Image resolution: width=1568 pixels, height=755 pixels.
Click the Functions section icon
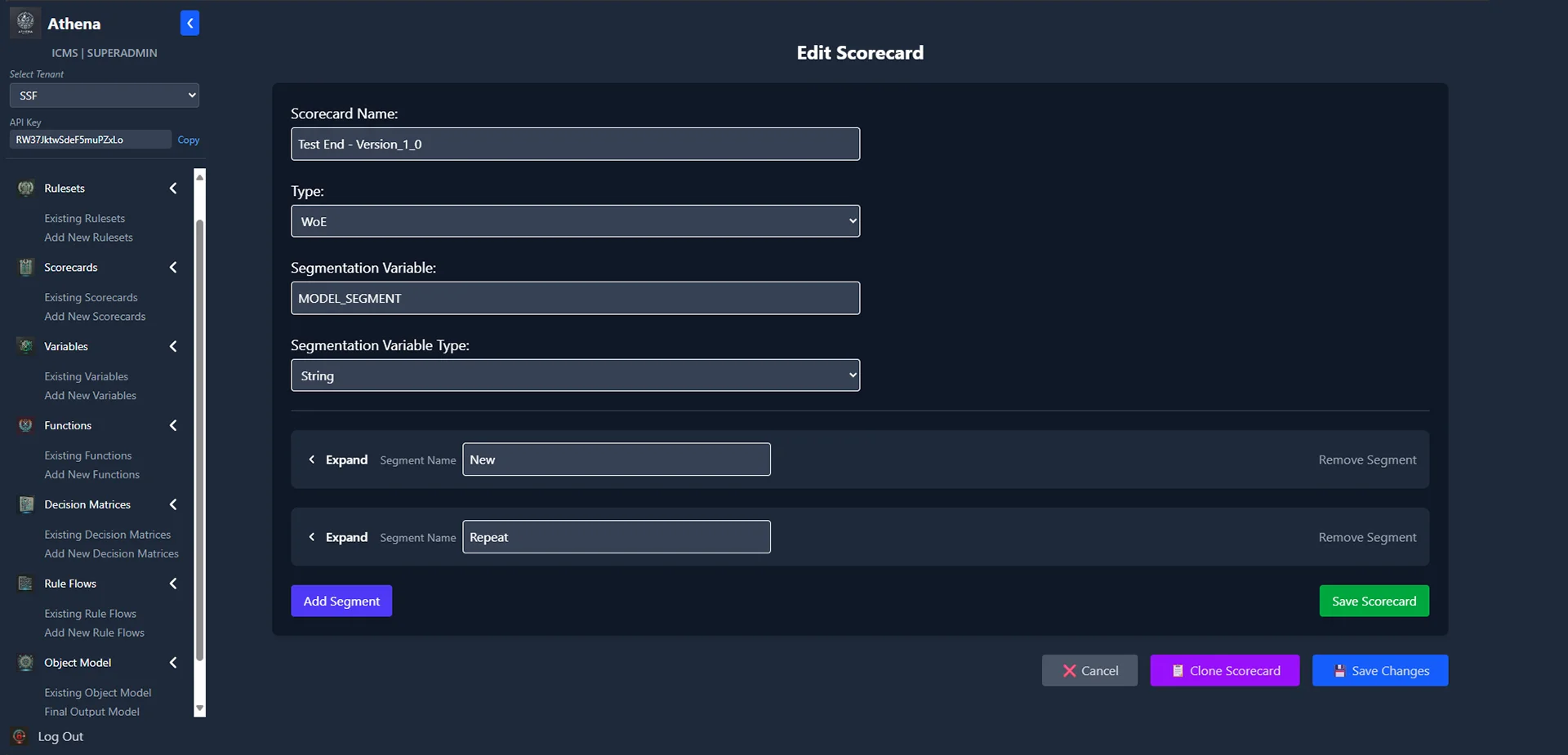[x=26, y=425]
